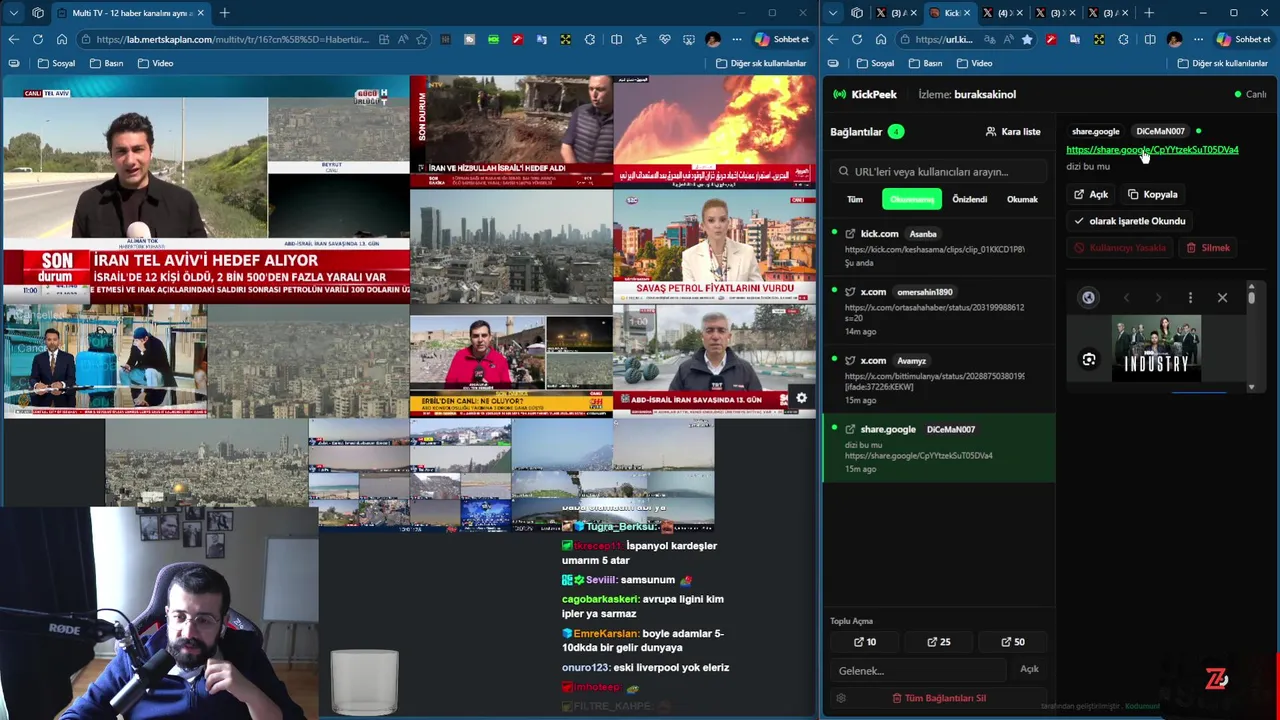
Task: Open settings gear at KickPeek bottom left
Action: (x=841, y=698)
